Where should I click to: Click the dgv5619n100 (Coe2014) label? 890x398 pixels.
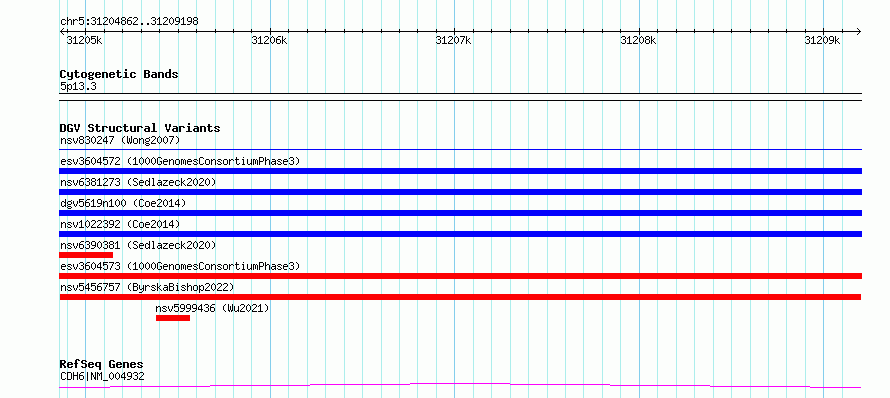pyautogui.click(x=123, y=203)
